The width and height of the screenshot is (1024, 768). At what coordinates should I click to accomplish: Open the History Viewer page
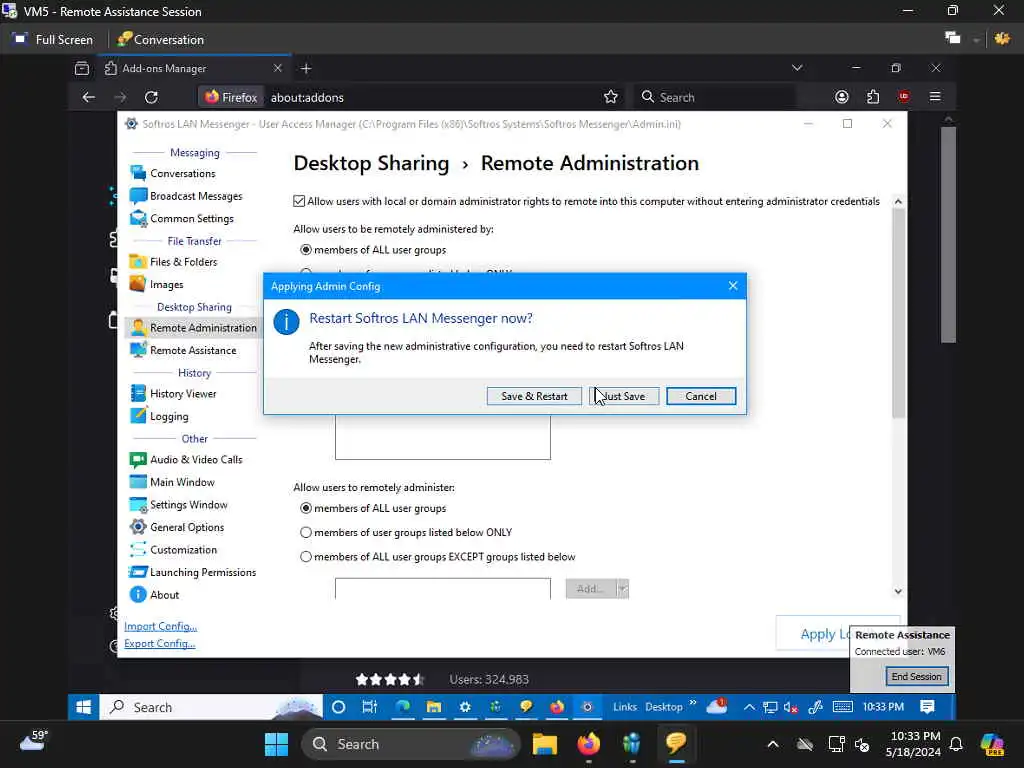(x=173, y=394)
